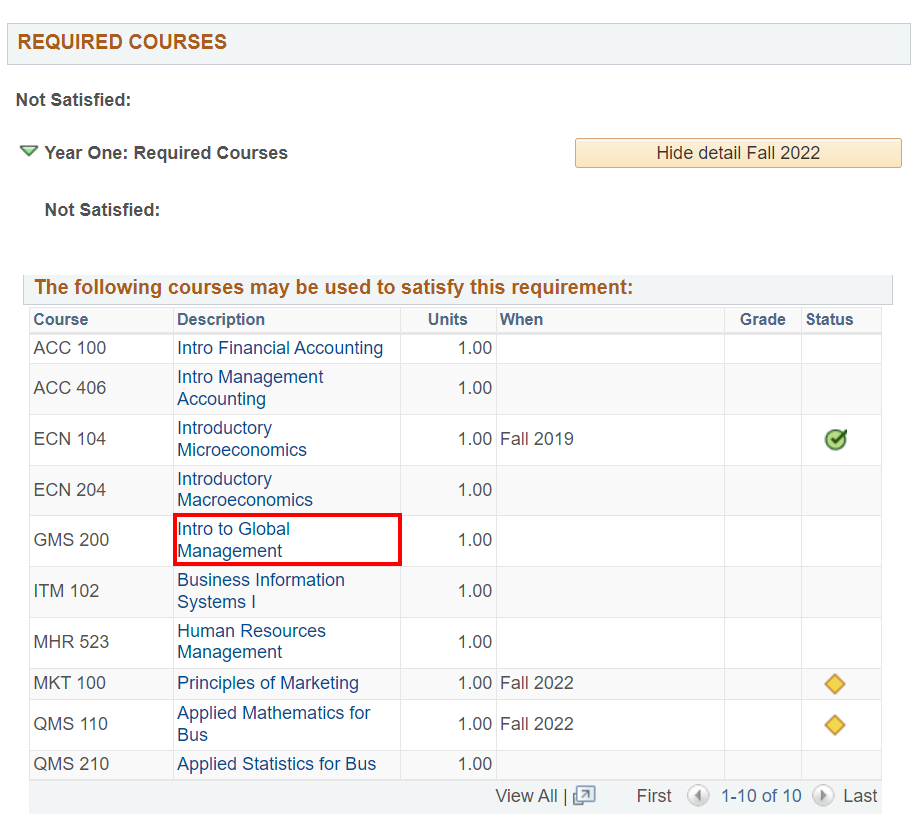Click yellow diamond status icon for QMS 110
921x834 pixels.
coord(835,725)
